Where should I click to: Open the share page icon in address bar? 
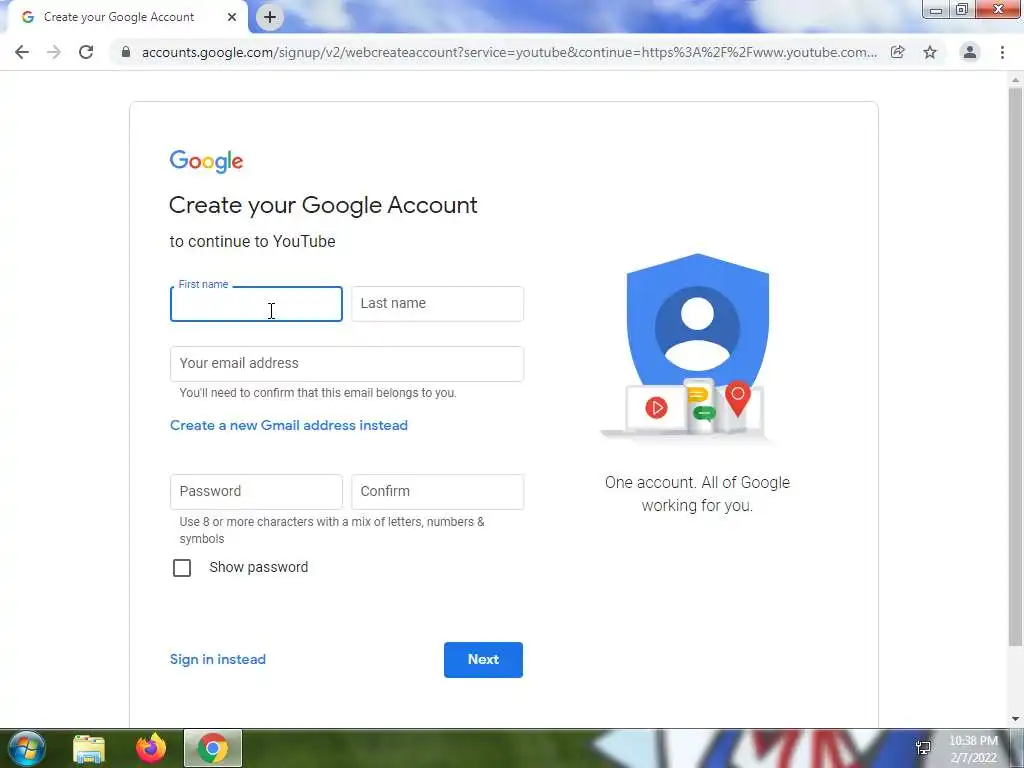(897, 52)
